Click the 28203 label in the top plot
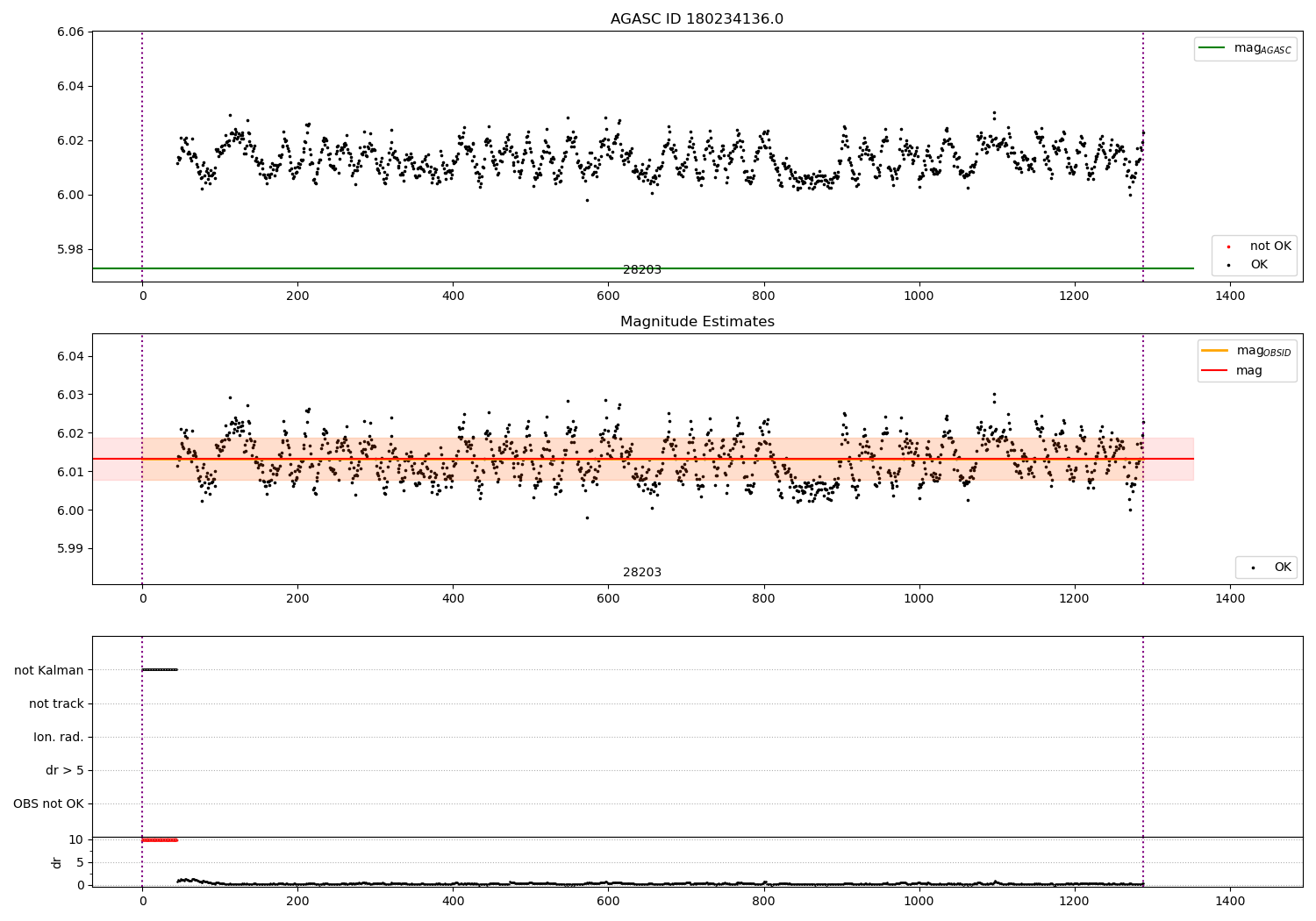The width and height of the screenshot is (1316, 921). pyautogui.click(x=642, y=270)
